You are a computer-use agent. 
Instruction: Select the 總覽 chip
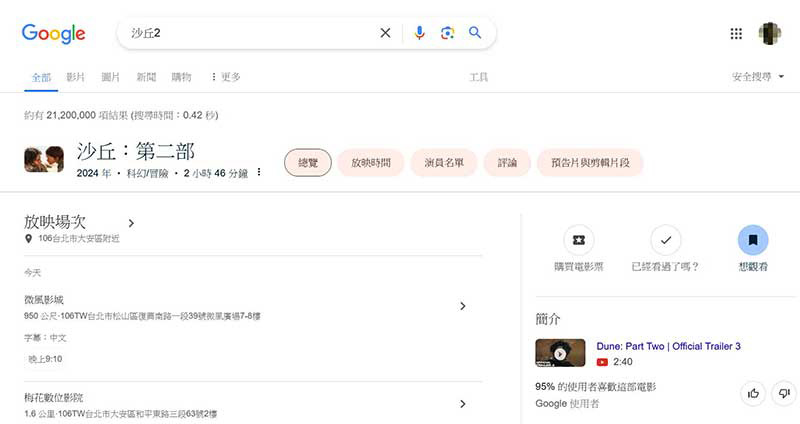pyautogui.click(x=308, y=163)
